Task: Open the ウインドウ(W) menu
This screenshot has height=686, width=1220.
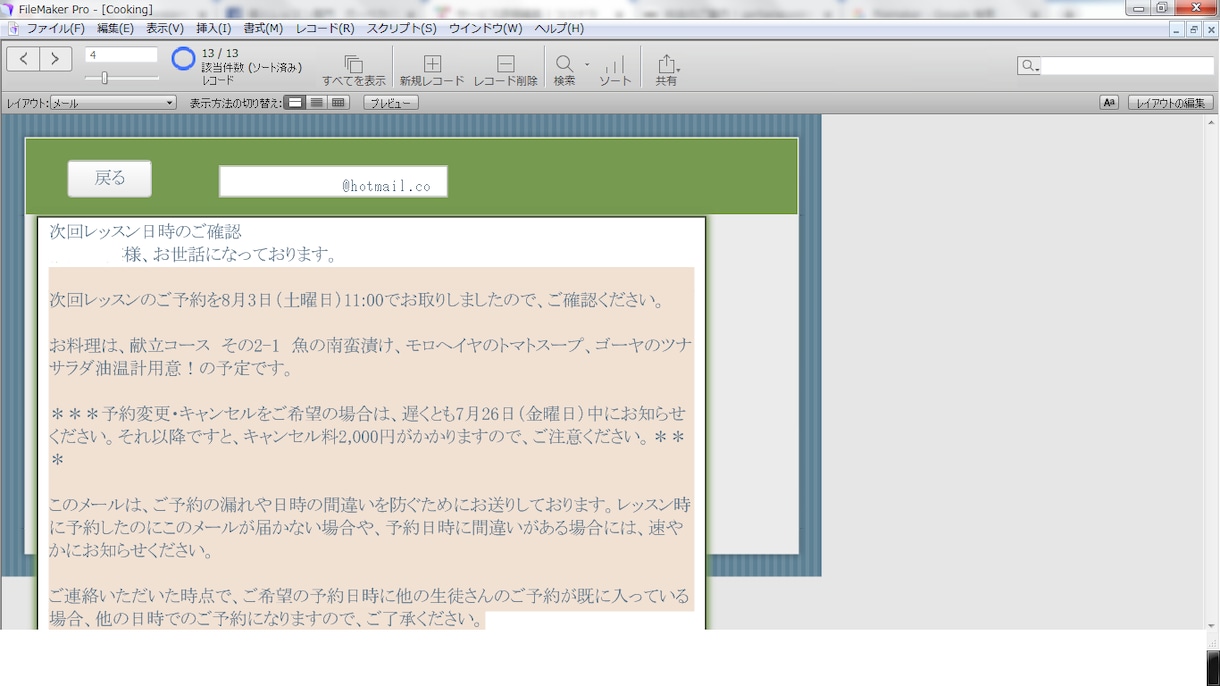Action: coord(485,29)
